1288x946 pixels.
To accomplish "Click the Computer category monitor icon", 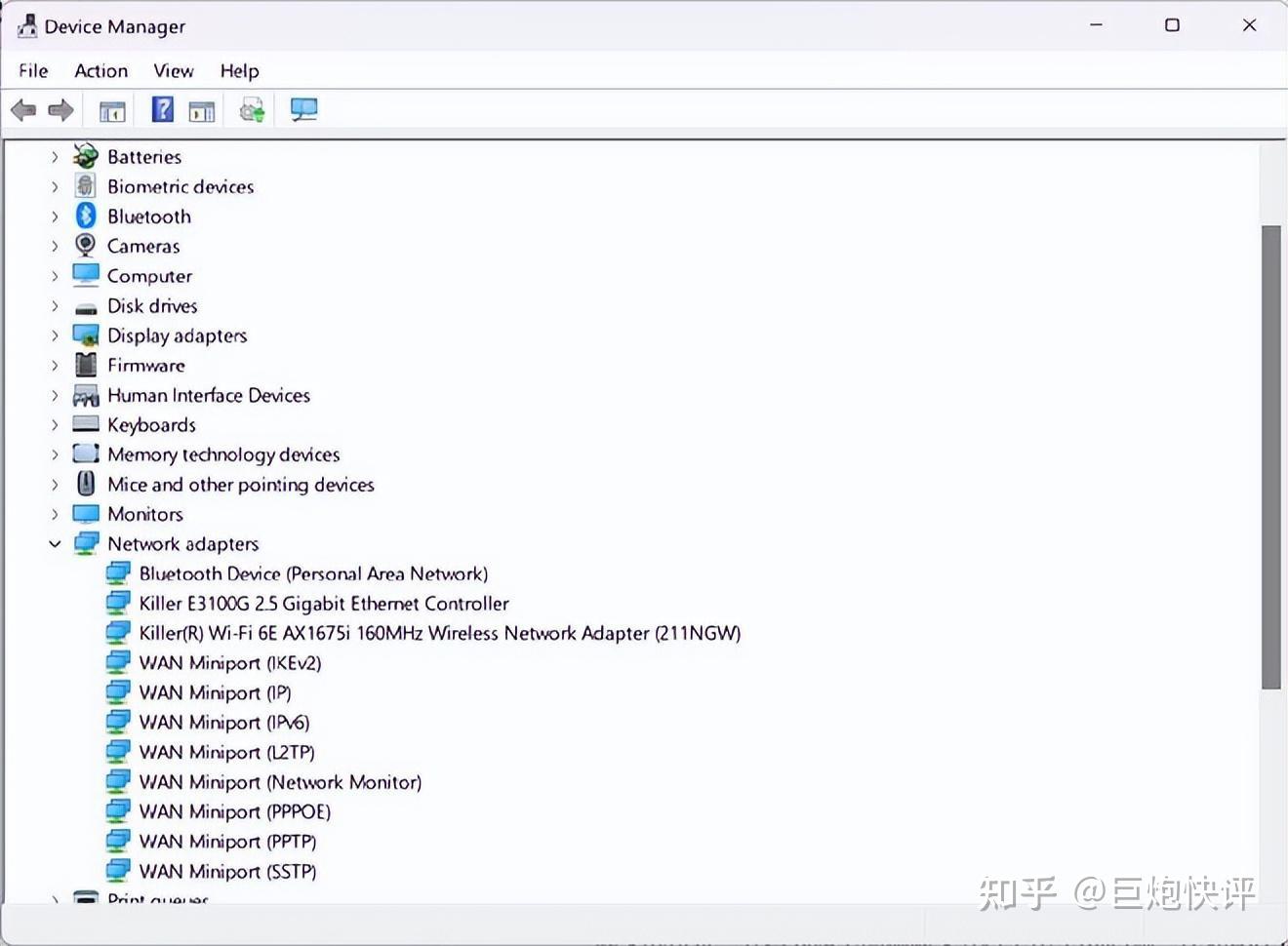I will coord(86,275).
